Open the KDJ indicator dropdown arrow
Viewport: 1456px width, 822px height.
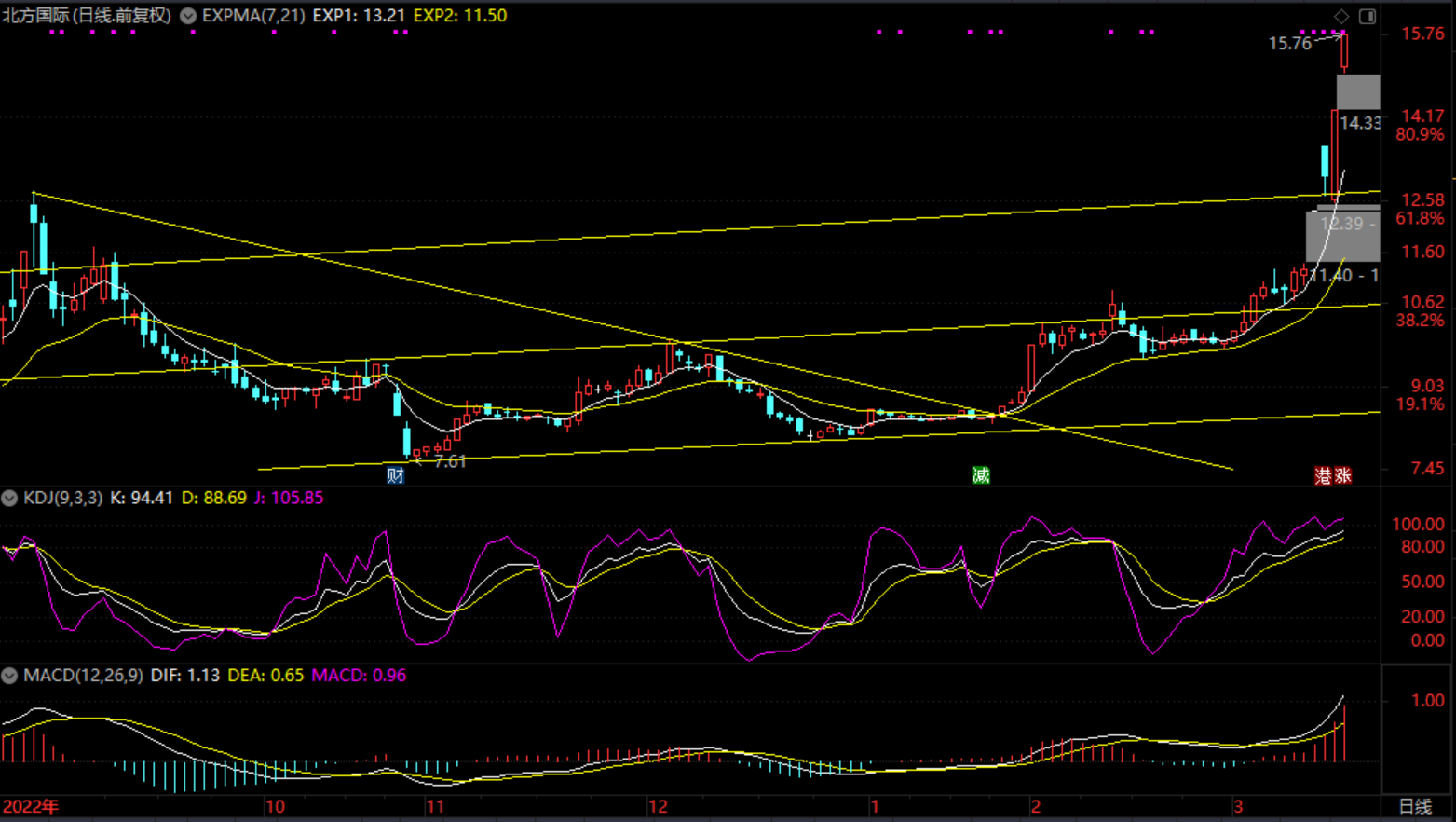(x=9, y=498)
